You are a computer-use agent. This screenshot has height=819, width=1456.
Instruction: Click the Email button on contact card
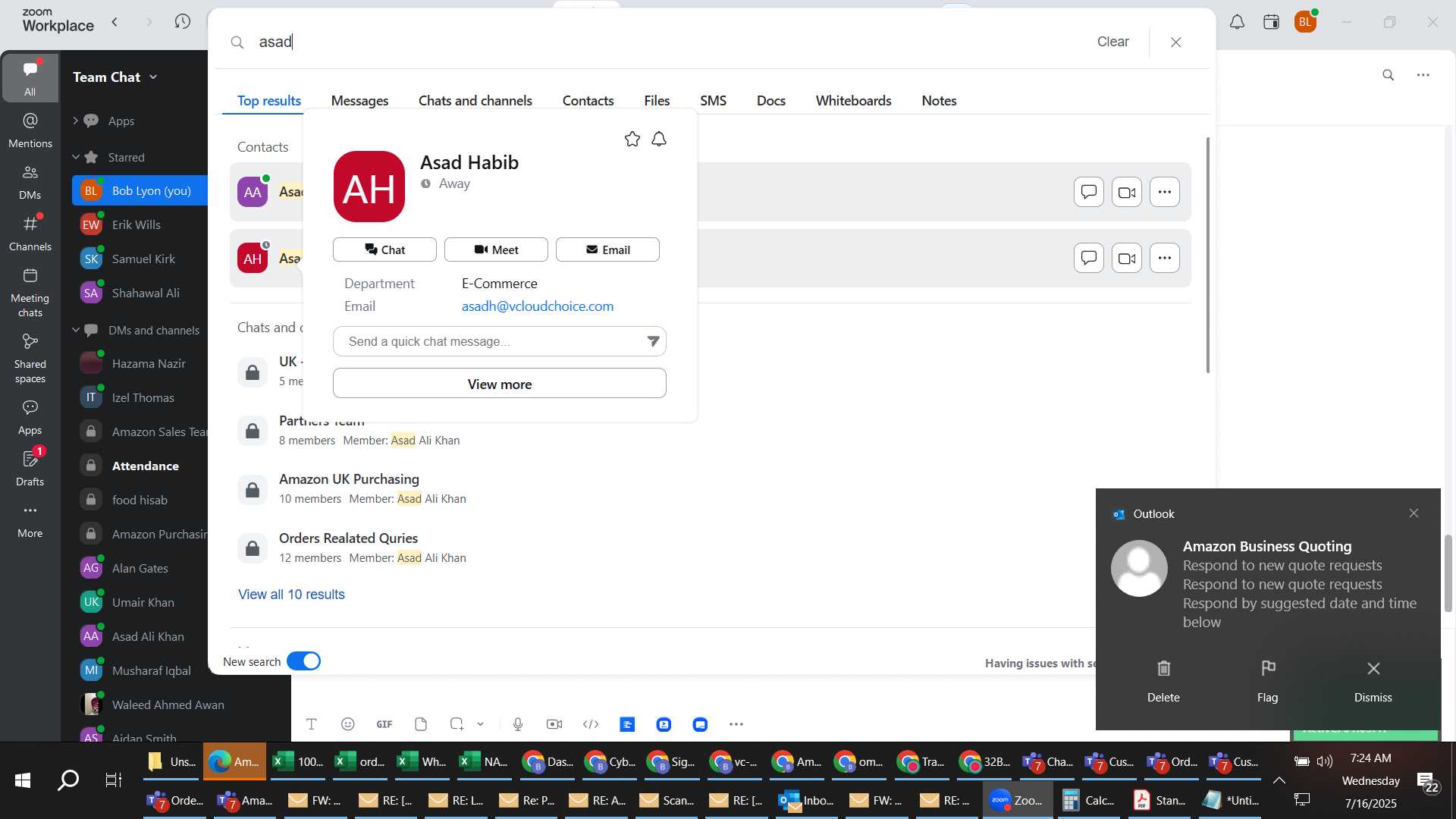tap(607, 249)
